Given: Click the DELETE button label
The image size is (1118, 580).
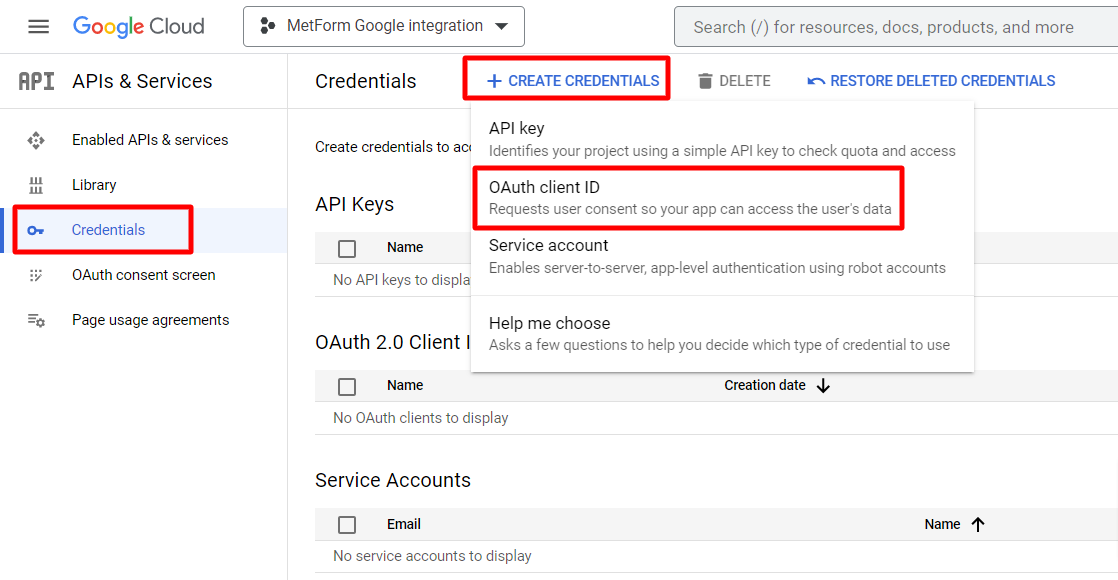Looking at the screenshot, I should [x=744, y=81].
